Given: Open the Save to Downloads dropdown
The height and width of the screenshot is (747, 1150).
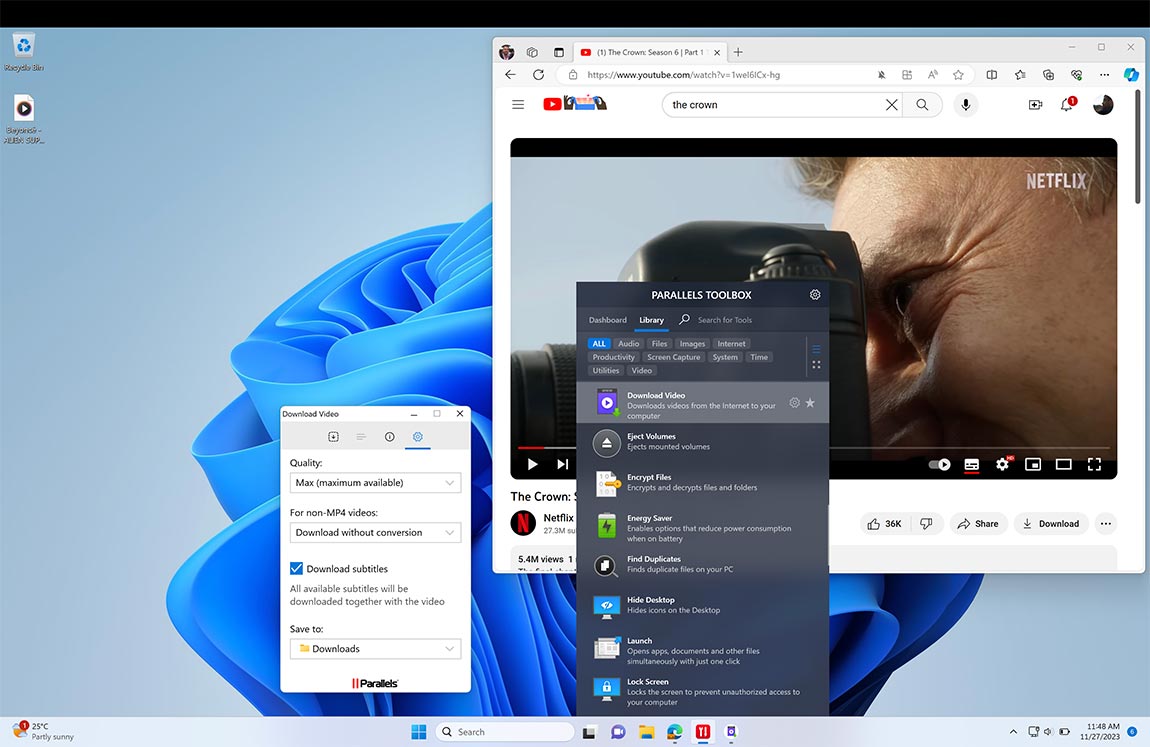Looking at the screenshot, I should [x=375, y=648].
